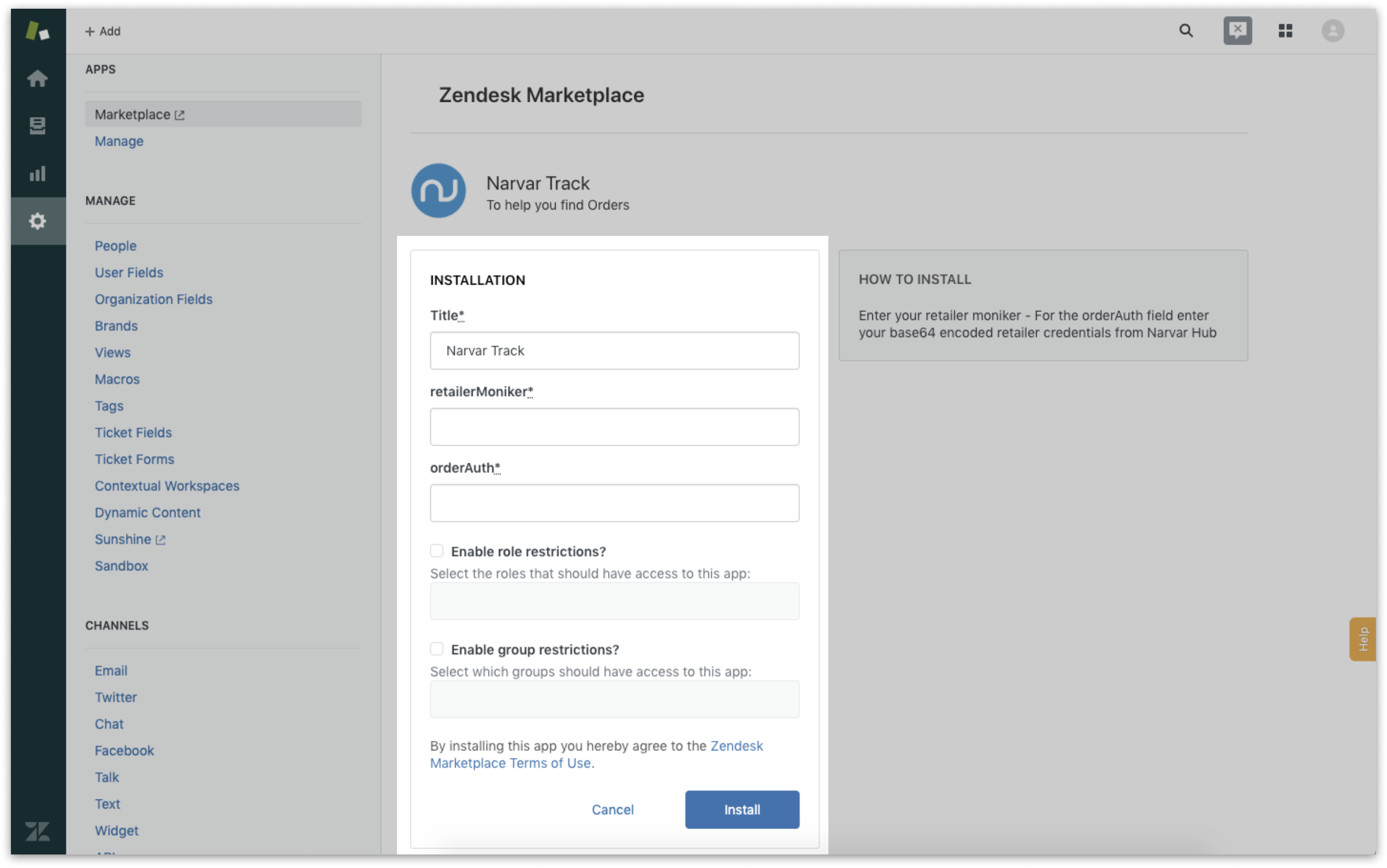Switch to the Marketplace section
The width and height of the screenshot is (1387, 868).
pyautogui.click(x=134, y=114)
